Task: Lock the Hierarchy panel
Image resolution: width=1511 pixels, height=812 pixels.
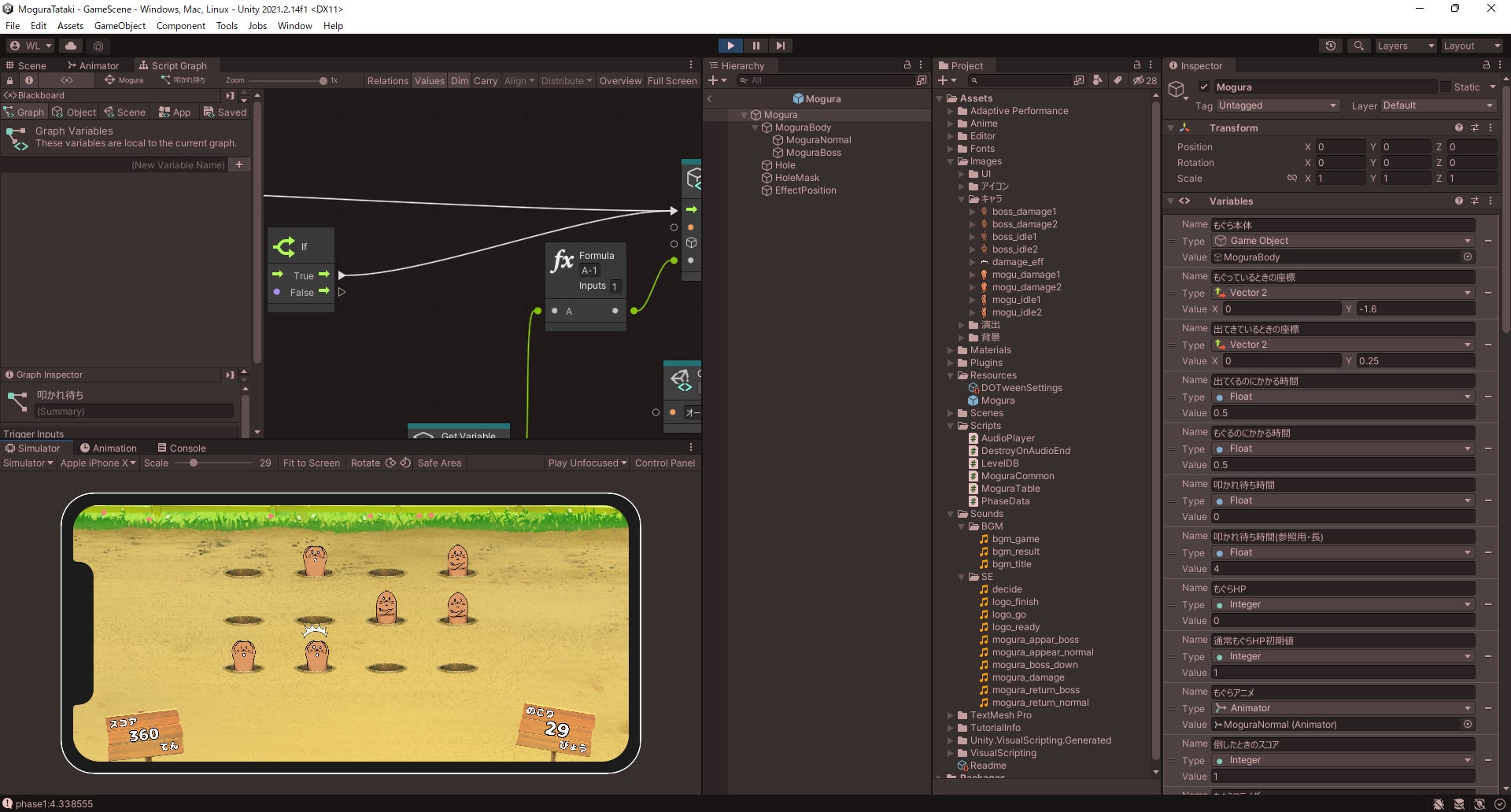Action: click(907, 65)
